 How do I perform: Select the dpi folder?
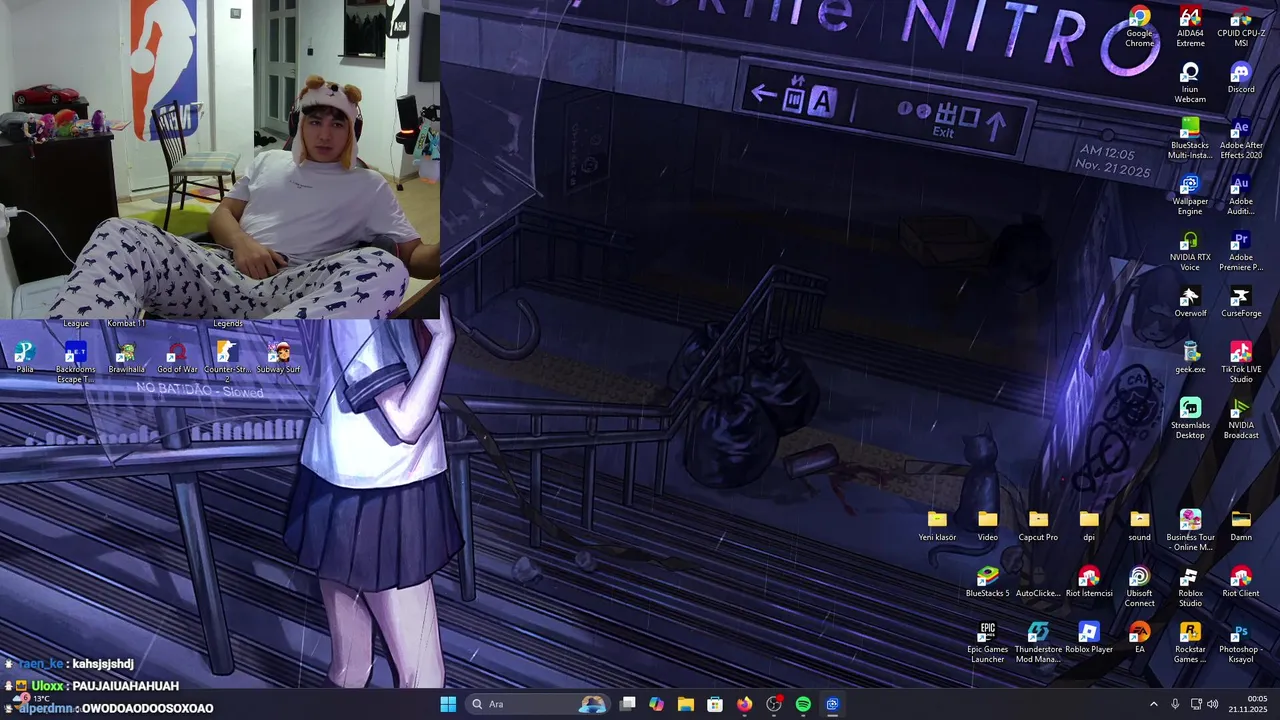(x=1089, y=526)
